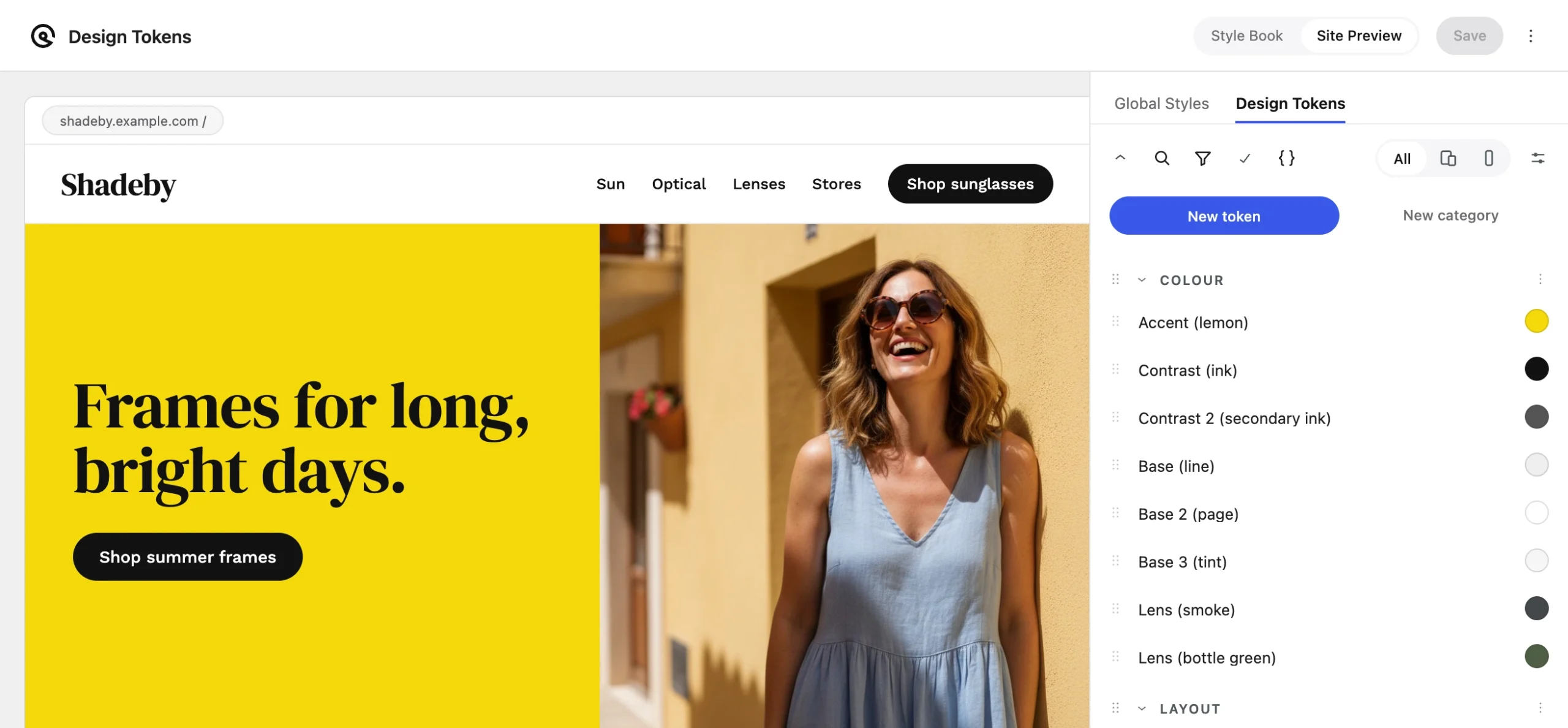The width and height of the screenshot is (1568, 728).
Task: Click the Lenses nav item in preview
Action: pyautogui.click(x=759, y=184)
